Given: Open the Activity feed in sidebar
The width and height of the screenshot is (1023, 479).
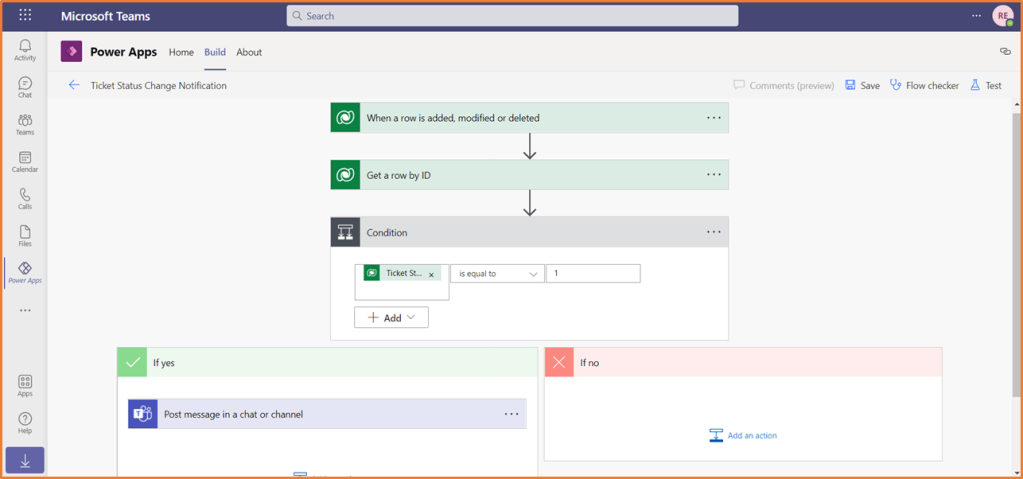Looking at the screenshot, I should coord(25,50).
